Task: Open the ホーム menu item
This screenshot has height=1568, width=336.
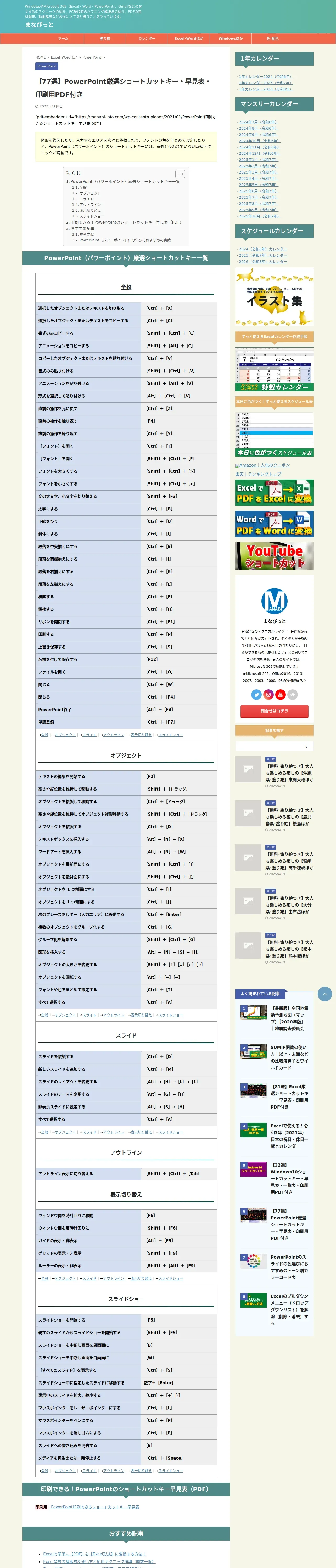Action: tap(63, 38)
